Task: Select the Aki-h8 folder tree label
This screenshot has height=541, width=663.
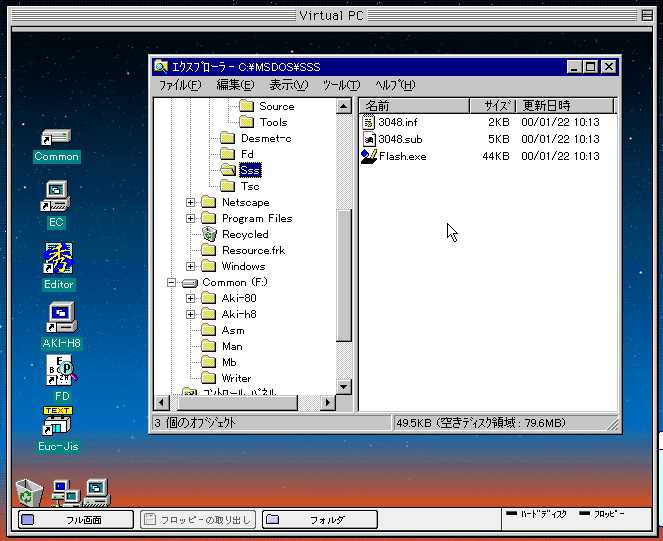Action: click(239, 314)
